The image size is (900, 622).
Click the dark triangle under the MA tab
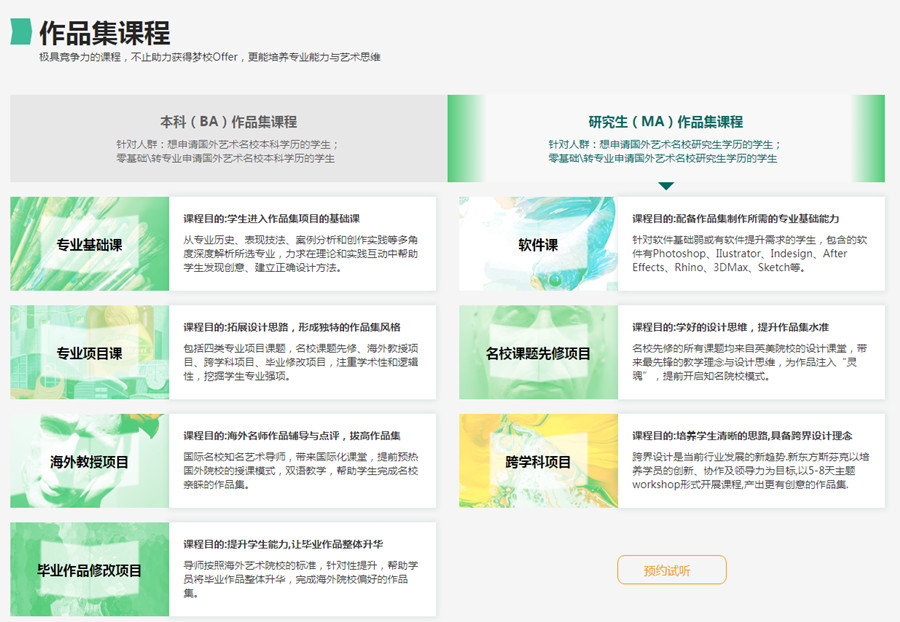coord(666,186)
